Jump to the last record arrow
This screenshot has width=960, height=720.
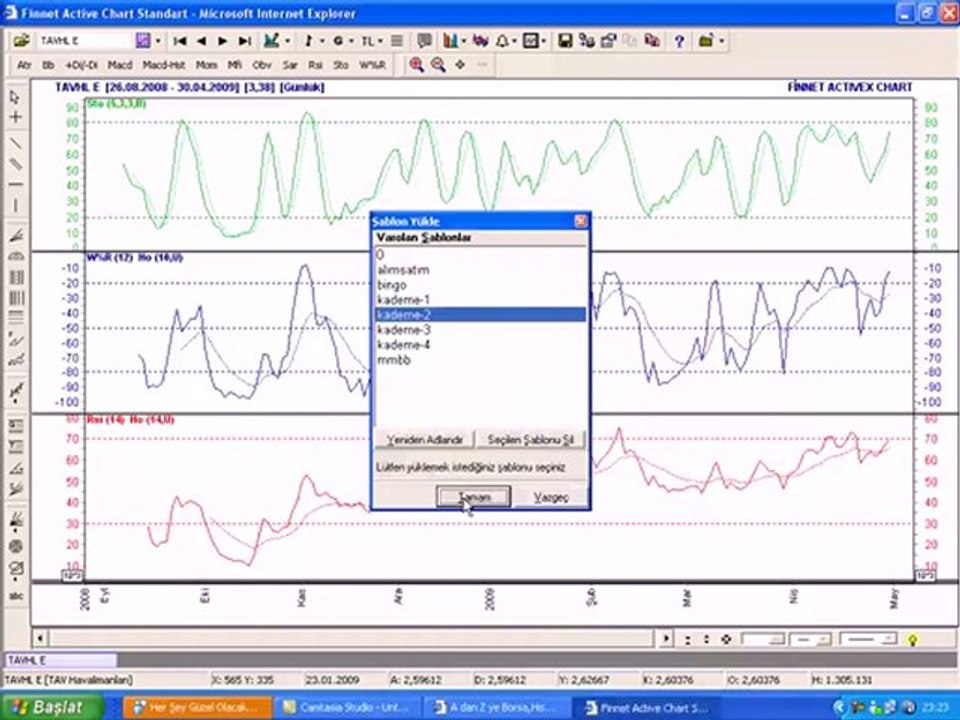pos(245,41)
